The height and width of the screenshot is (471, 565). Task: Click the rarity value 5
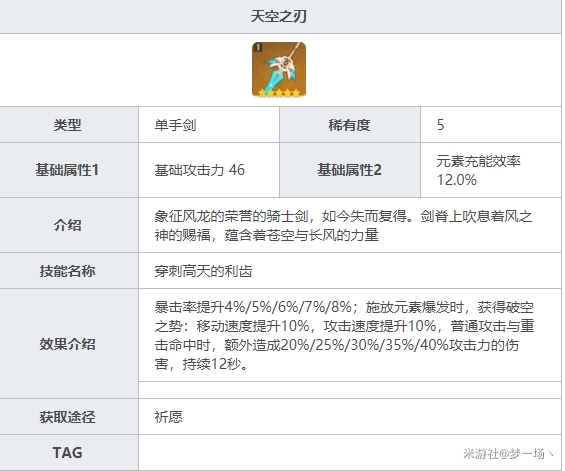[440, 125]
